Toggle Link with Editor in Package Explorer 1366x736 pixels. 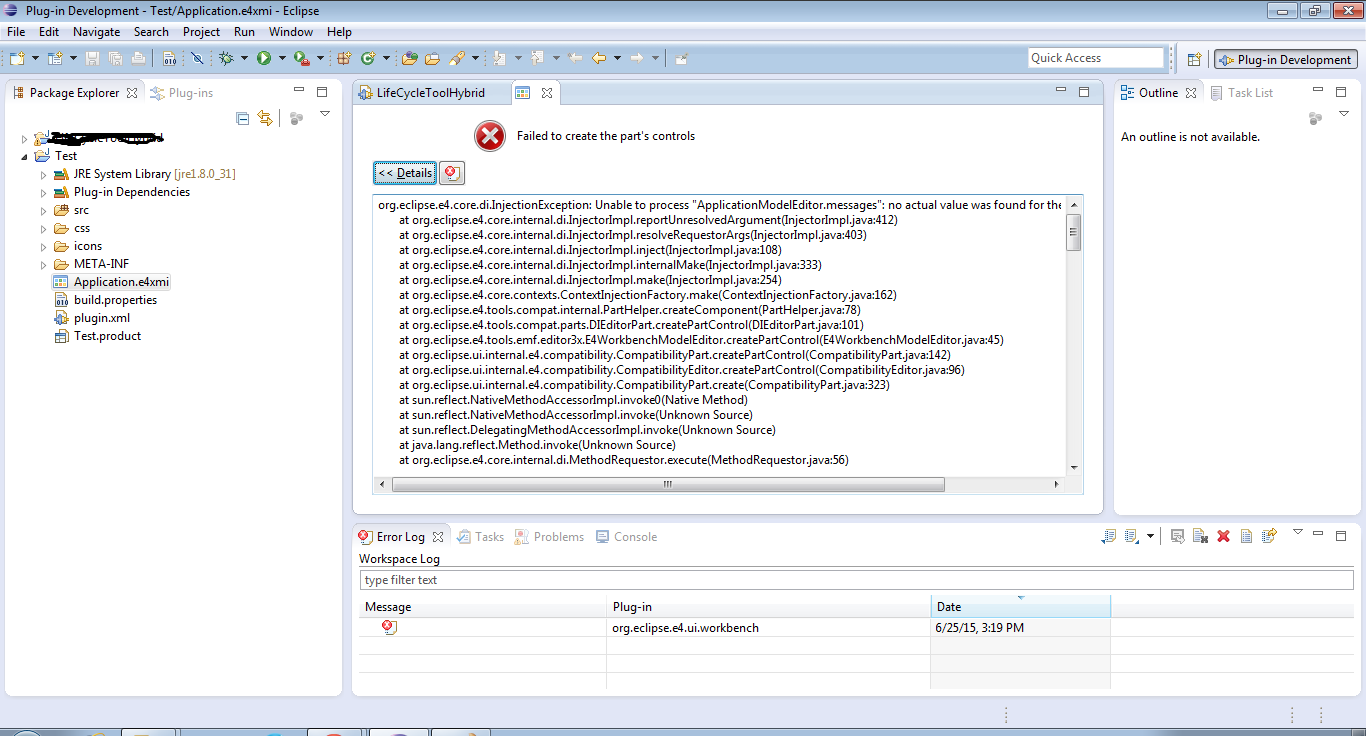[x=265, y=118]
